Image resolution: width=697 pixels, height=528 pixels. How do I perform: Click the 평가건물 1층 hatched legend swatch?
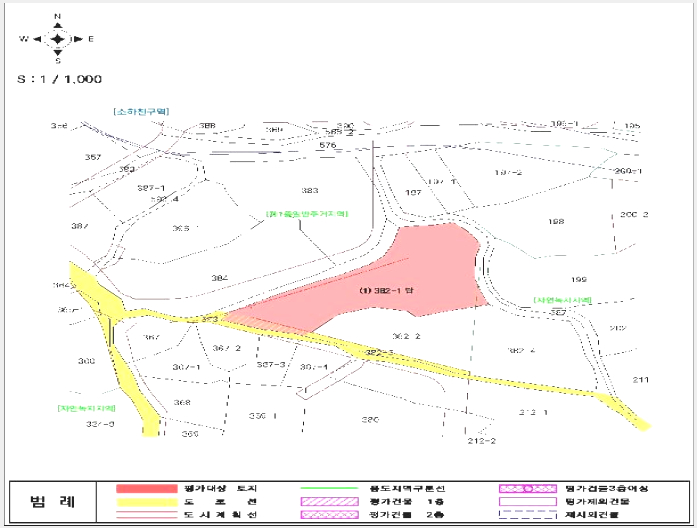coord(329,502)
